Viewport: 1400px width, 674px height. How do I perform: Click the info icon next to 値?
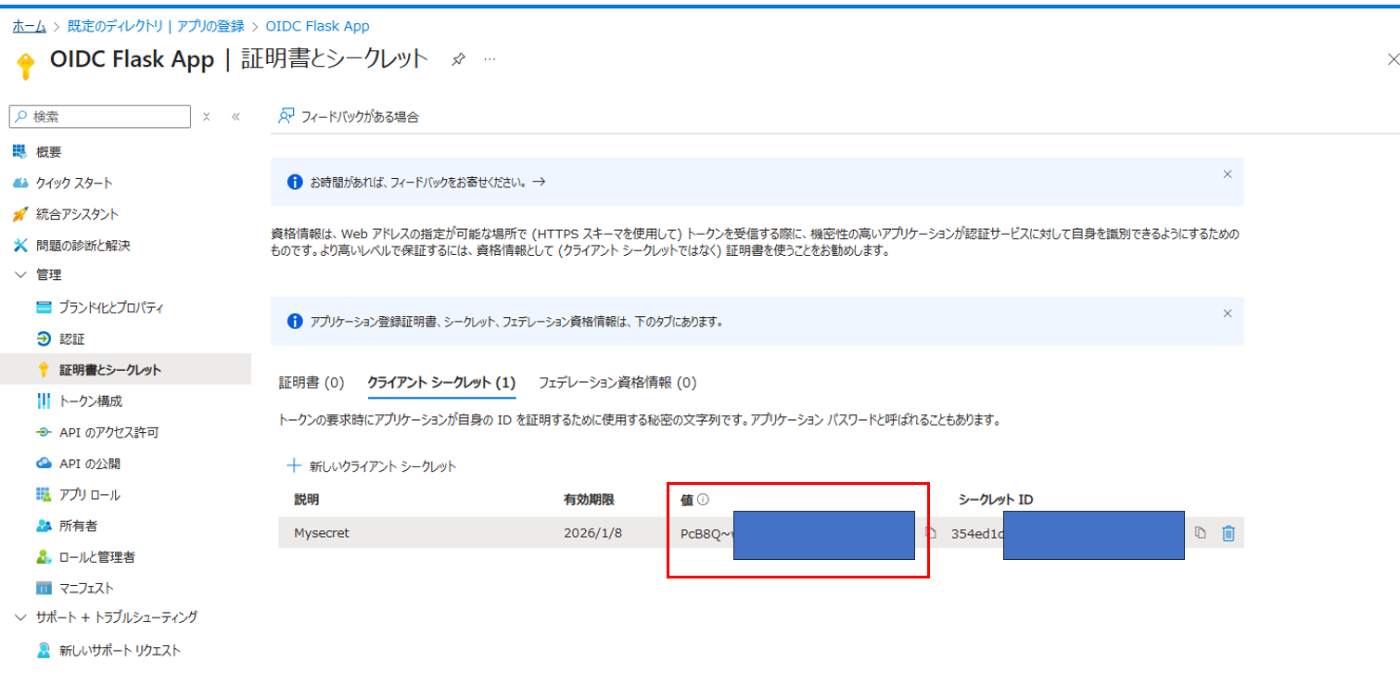[x=703, y=499]
